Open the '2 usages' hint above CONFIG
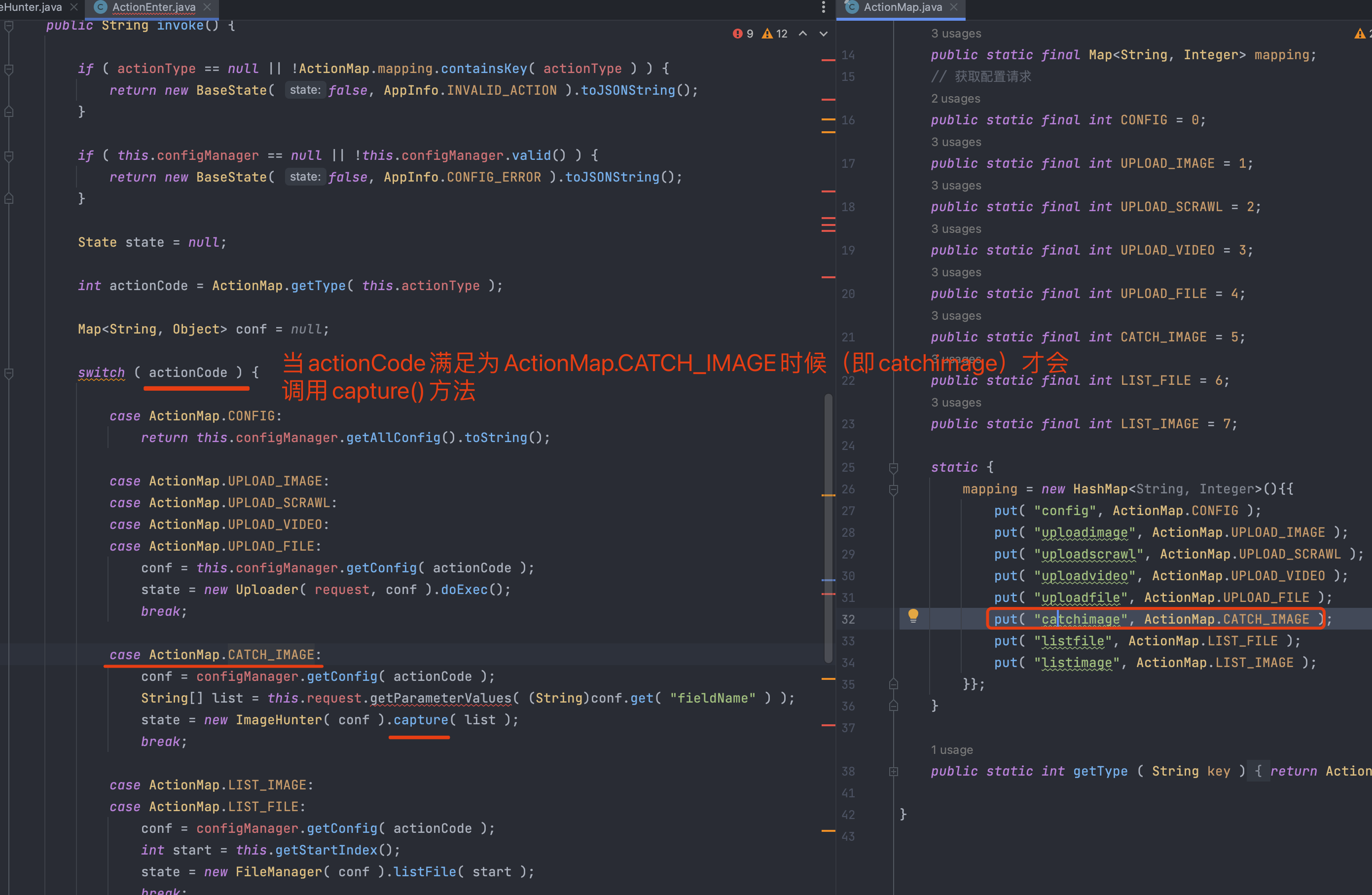The width and height of the screenshot is (1372, 895). 955,99
